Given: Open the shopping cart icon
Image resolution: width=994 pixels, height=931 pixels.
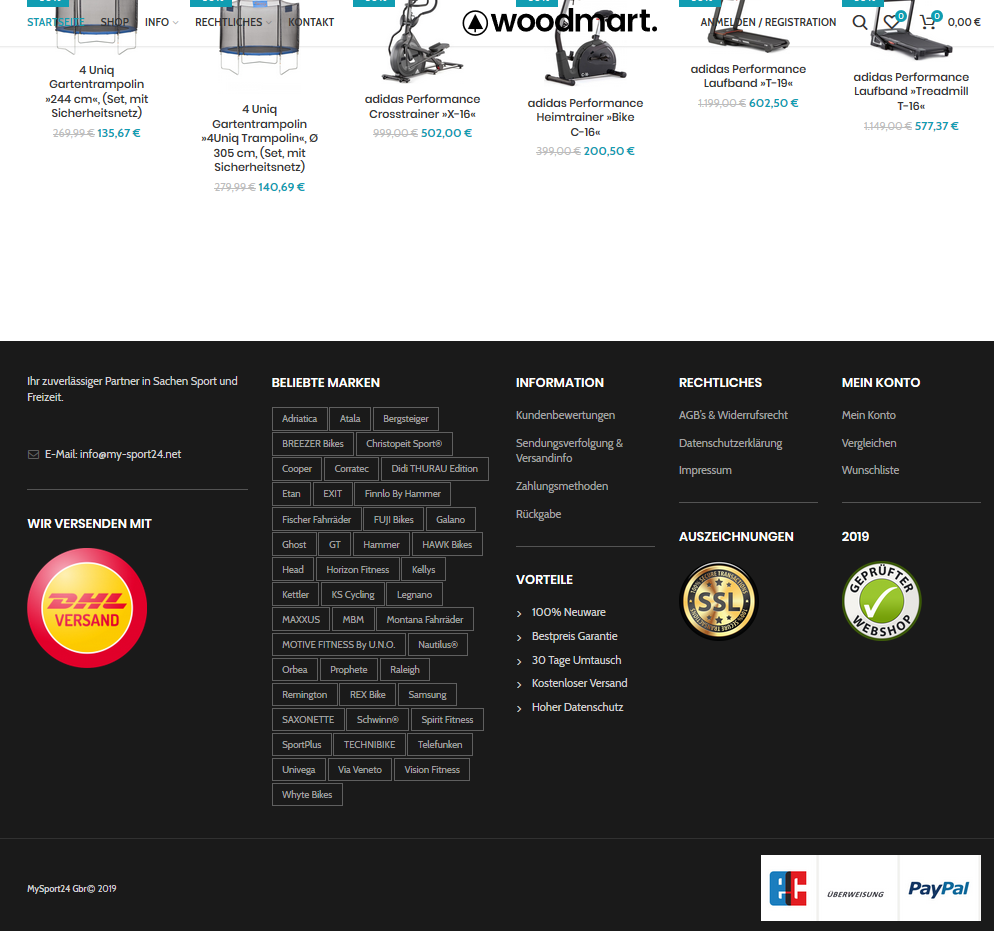Looking at the screenshot, I should click(x=929, y=22).
